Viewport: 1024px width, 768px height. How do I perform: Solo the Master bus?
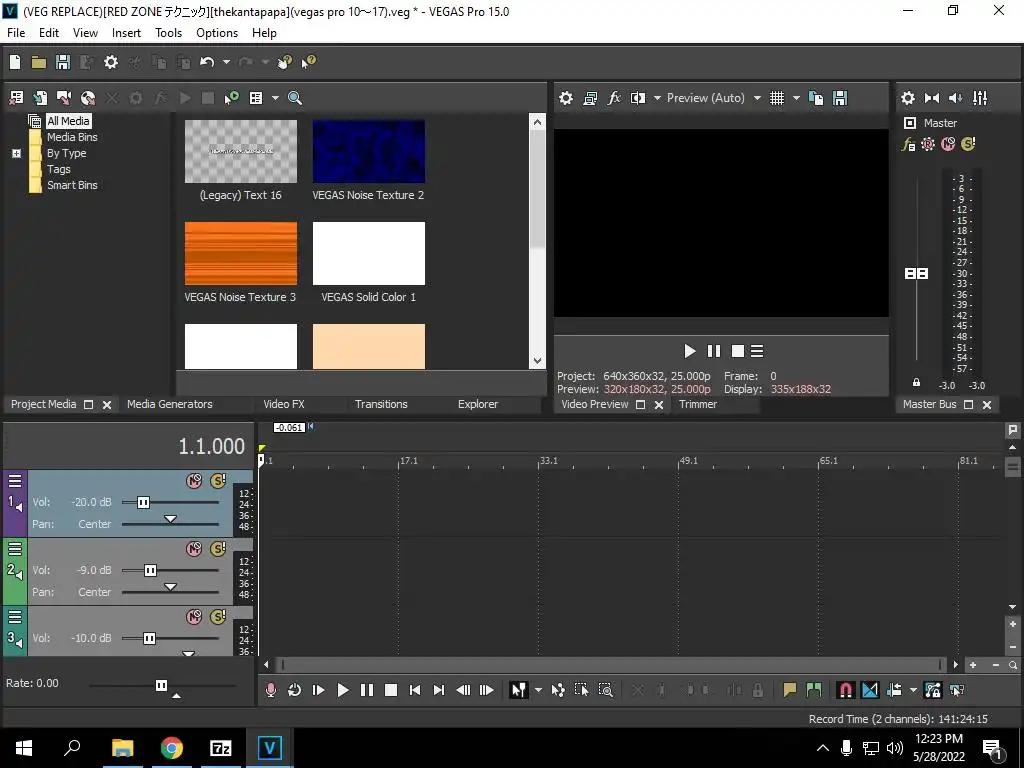click(968, 144)
